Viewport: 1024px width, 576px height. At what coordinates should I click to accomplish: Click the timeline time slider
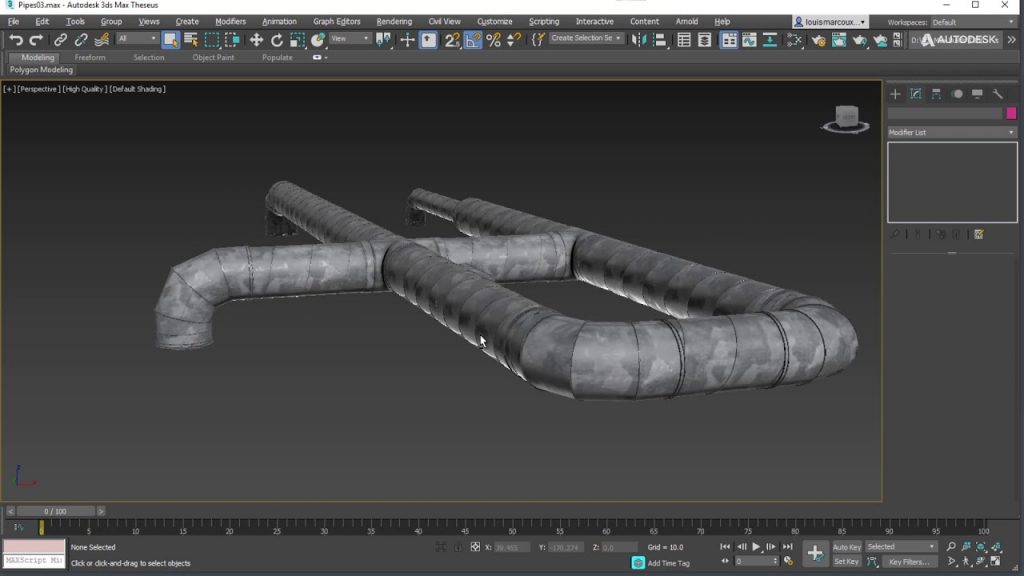pos(55,510)
